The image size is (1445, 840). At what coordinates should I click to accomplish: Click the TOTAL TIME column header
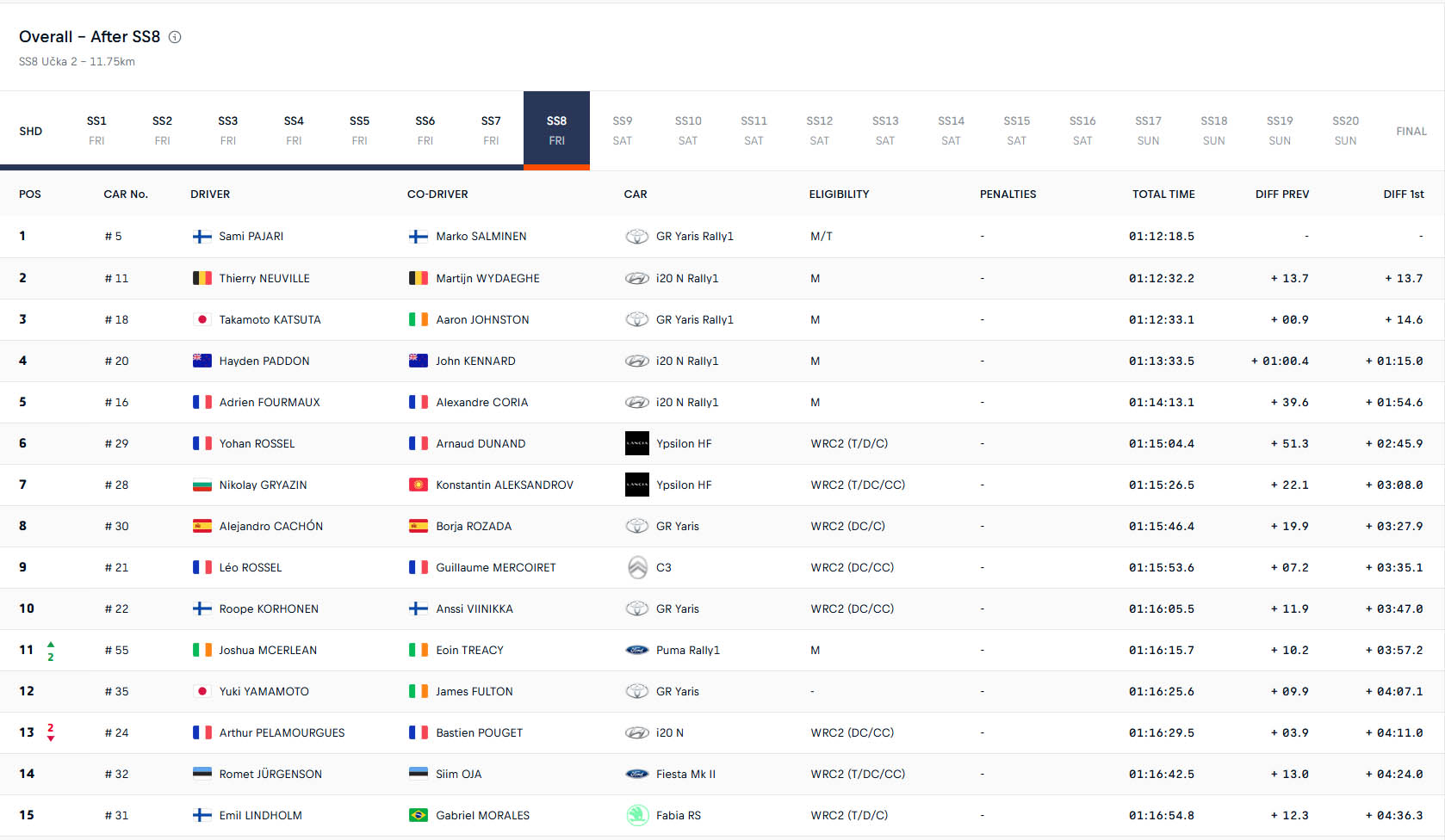[x=1163, y=195]
